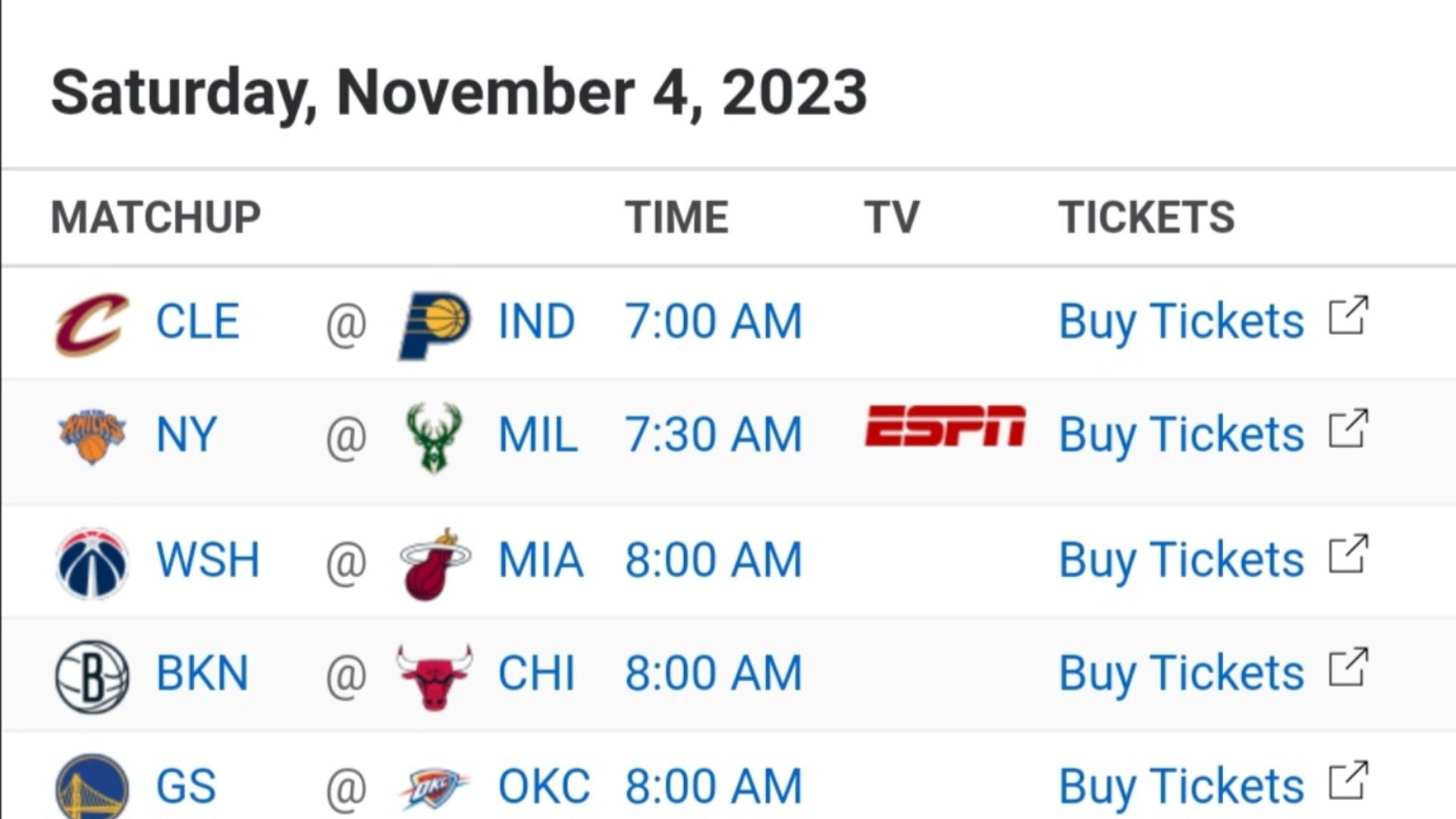This screenshot has width=1456, height=819.
Task: Open the MIL team name link
Action: [538, 435]
